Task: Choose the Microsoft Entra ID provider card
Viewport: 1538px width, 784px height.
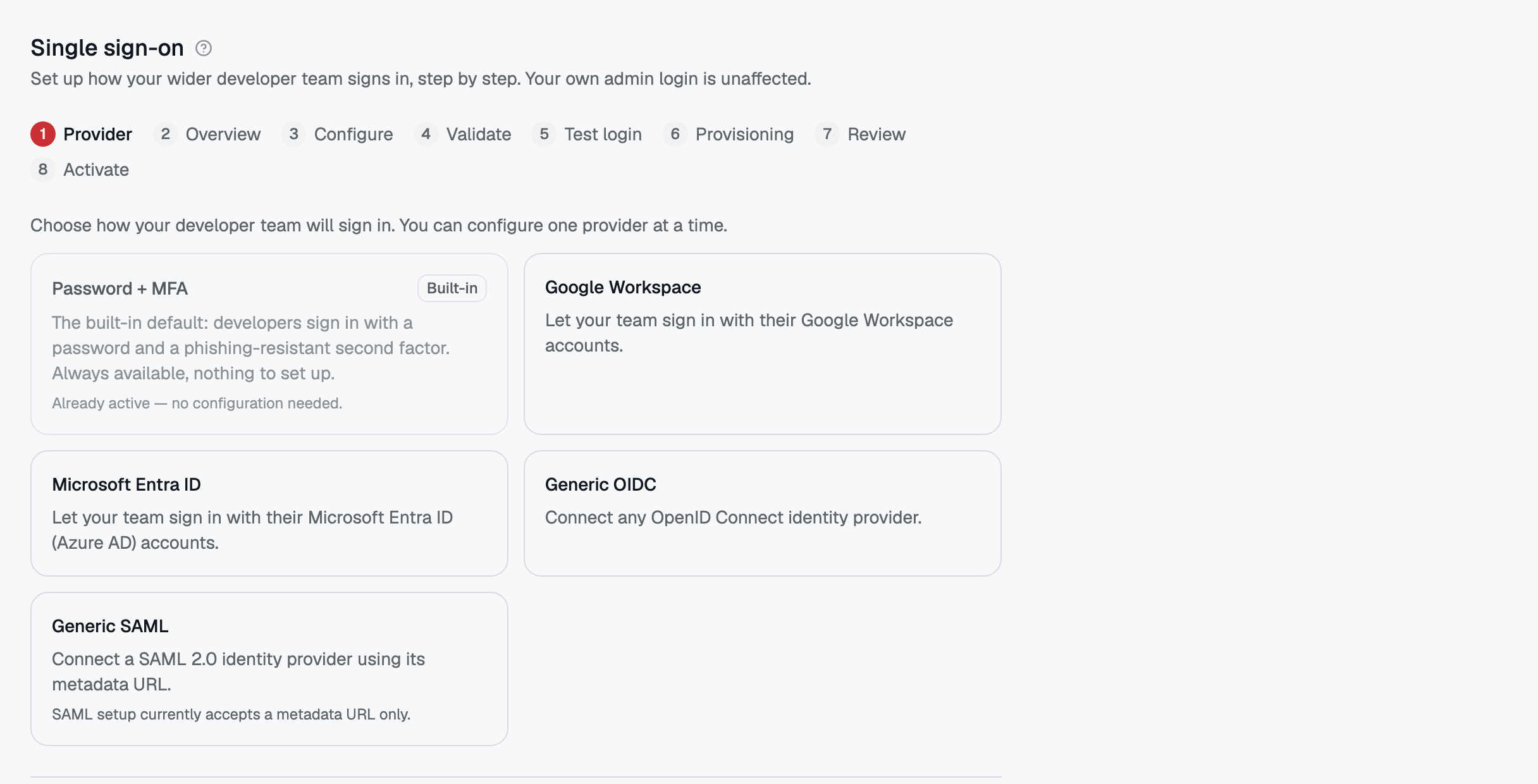Action: pyautogui.click(x=269, y=513)
